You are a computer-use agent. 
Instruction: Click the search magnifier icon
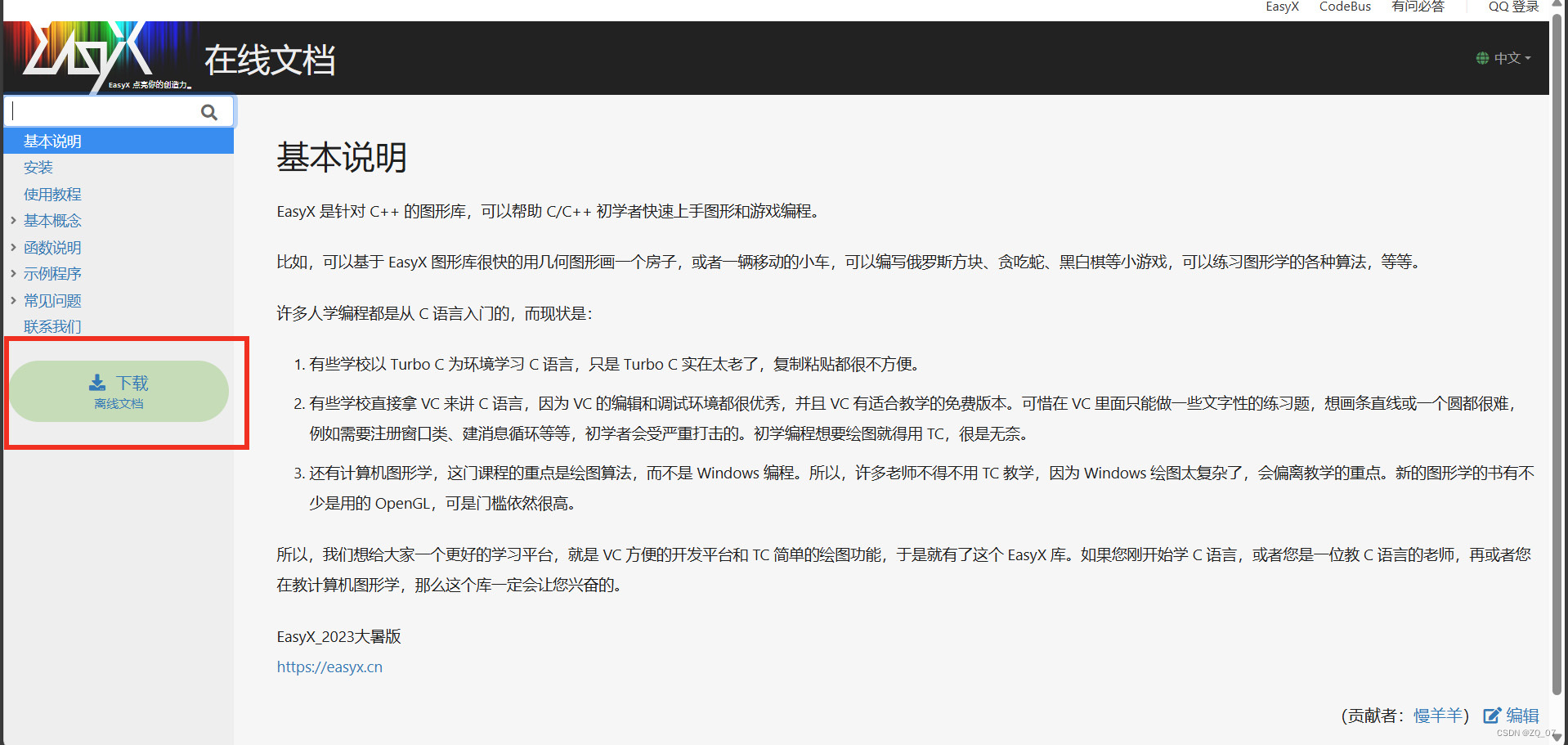click(209, 111)
